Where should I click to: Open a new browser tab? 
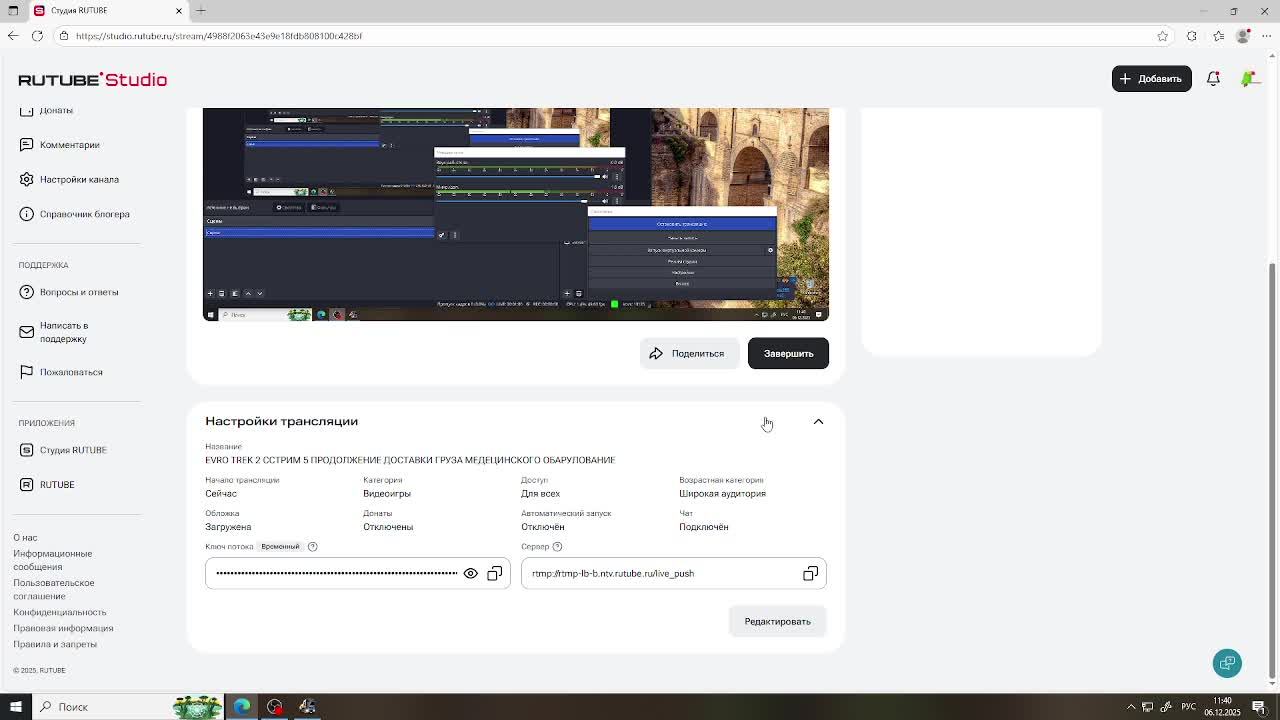click(x=201, y=10)
